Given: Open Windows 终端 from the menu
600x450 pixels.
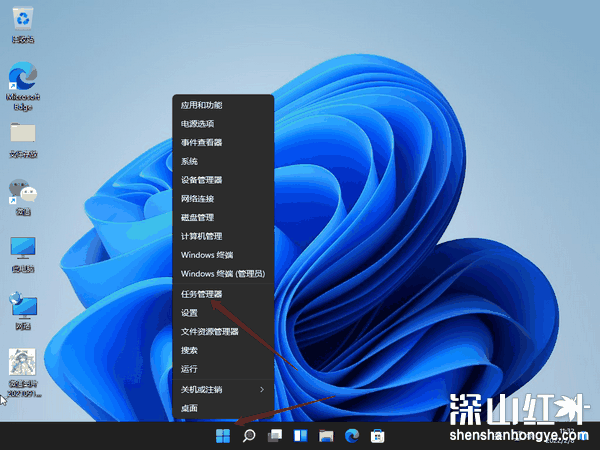Looking at the screenshot, I should tap(223, 255).
